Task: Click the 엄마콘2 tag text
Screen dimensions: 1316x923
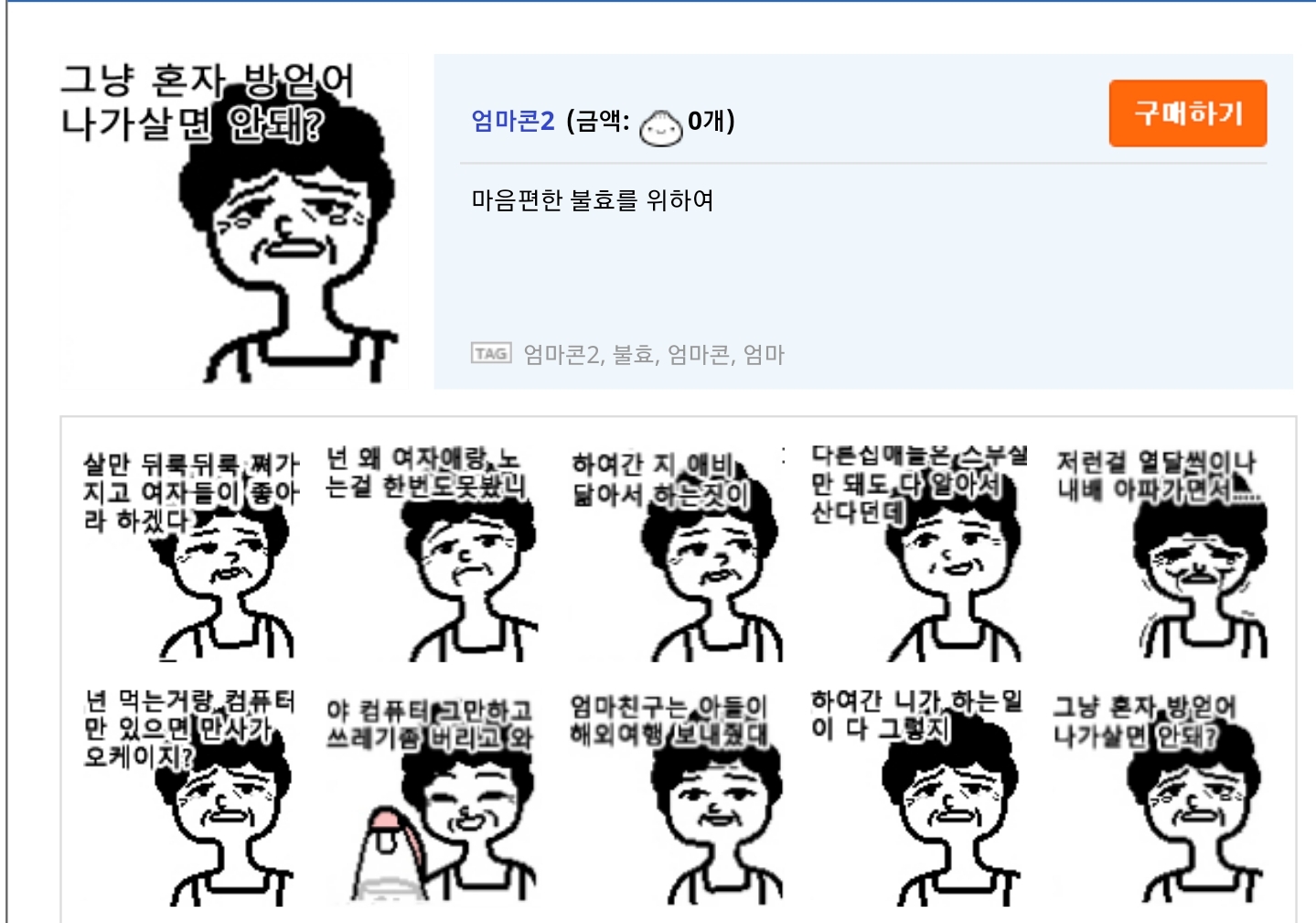Action: (562, 354)
